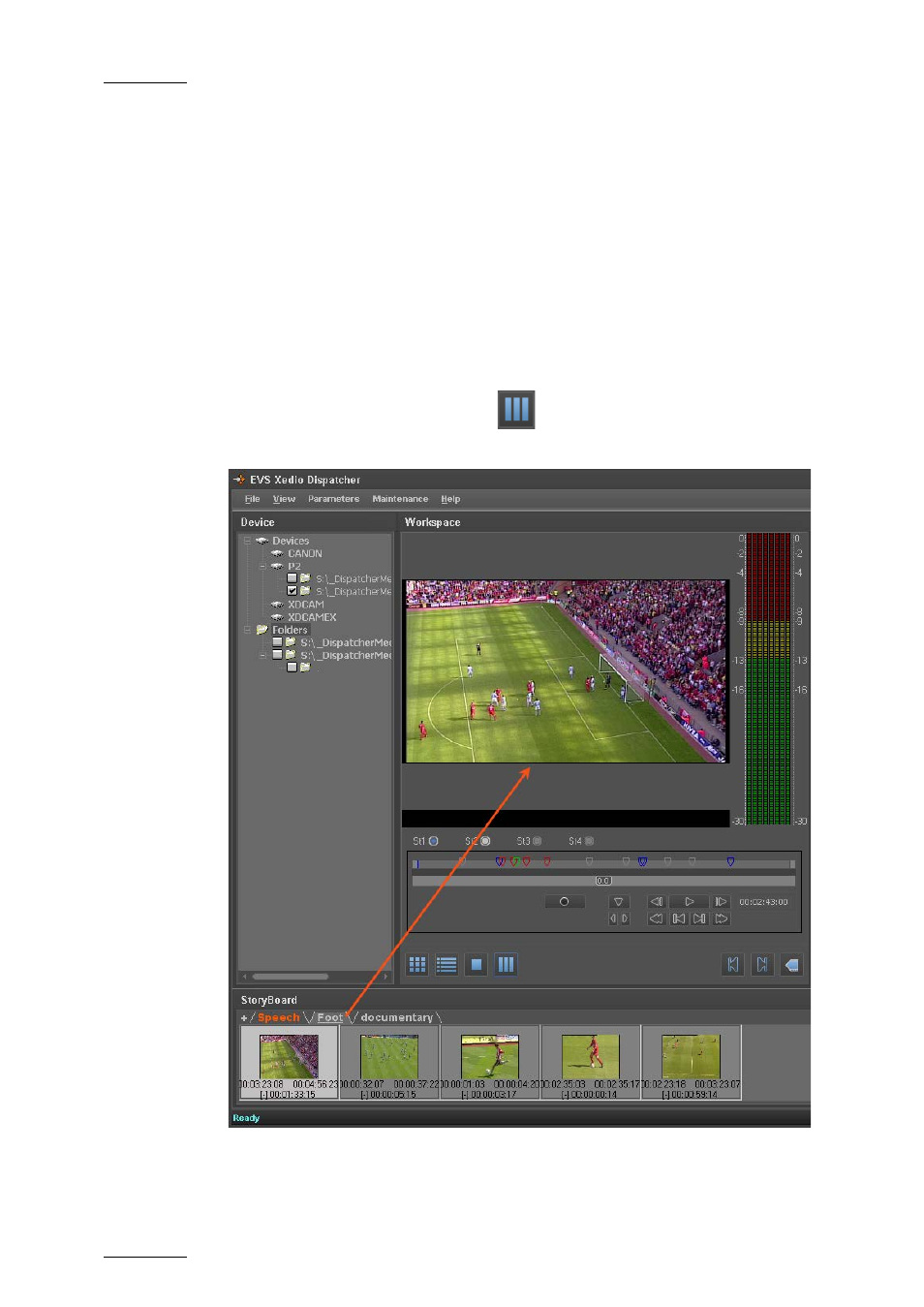Open the Maintenance menu
Image resolution: width=924 pixels, height=1307 pixels.
400,499
